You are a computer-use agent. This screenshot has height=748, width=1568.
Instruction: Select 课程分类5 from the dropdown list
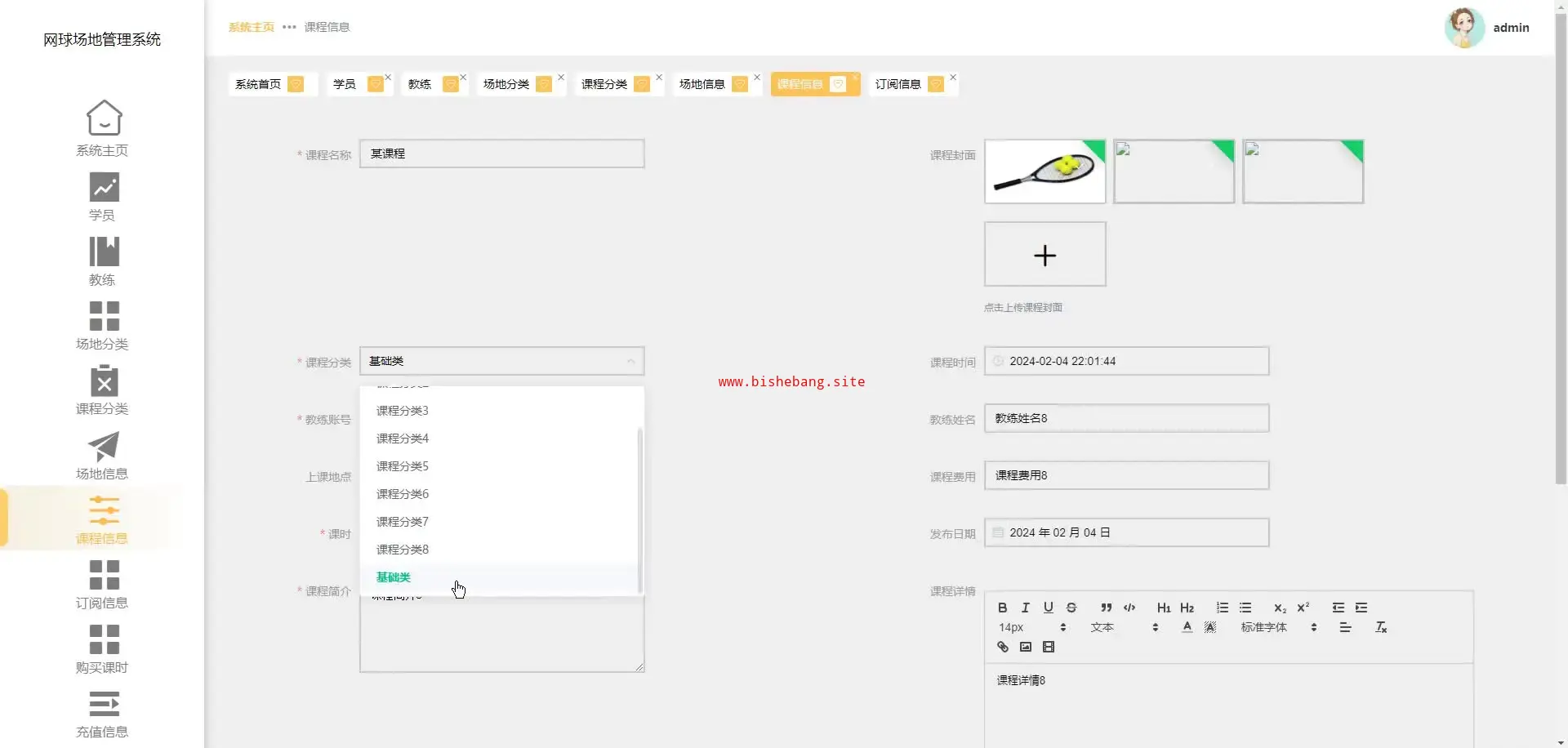403,466
